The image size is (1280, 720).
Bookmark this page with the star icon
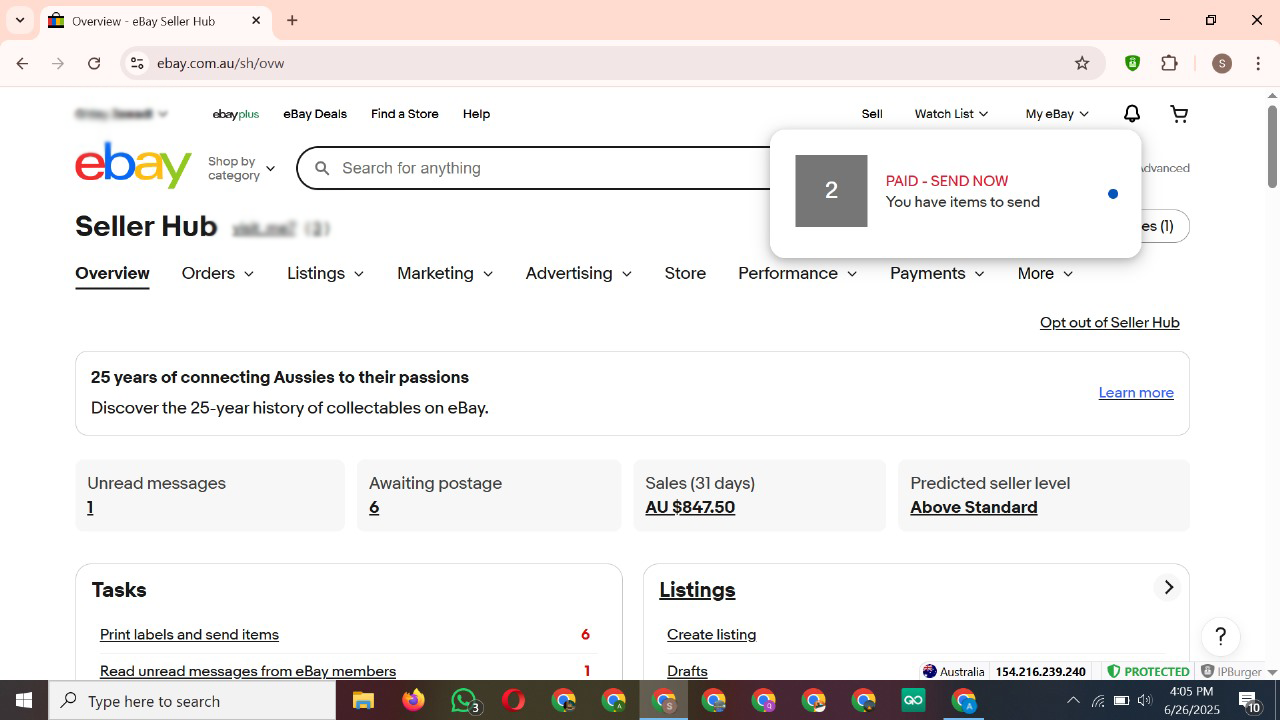pyautogui.click(x=1082, y=63)
